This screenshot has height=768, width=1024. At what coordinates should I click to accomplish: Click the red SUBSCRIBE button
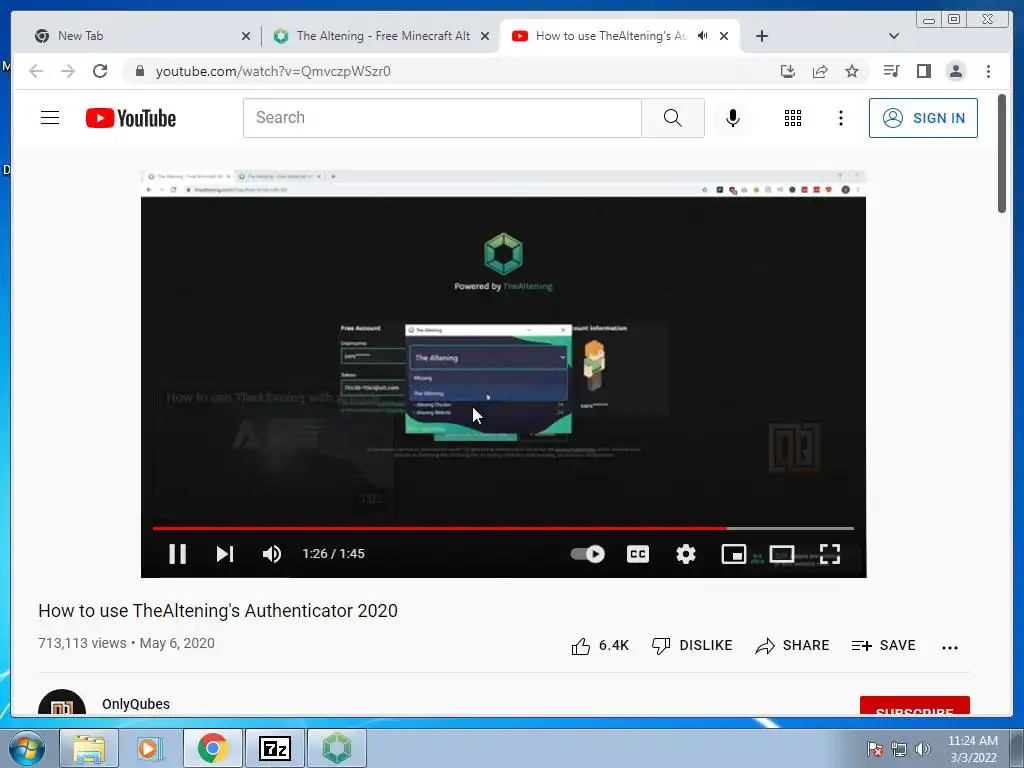pos(914,706)
